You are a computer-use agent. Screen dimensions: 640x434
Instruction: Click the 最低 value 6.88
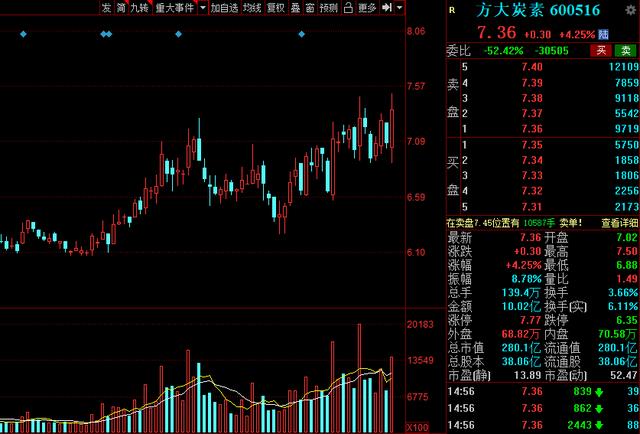click(627, 265)
